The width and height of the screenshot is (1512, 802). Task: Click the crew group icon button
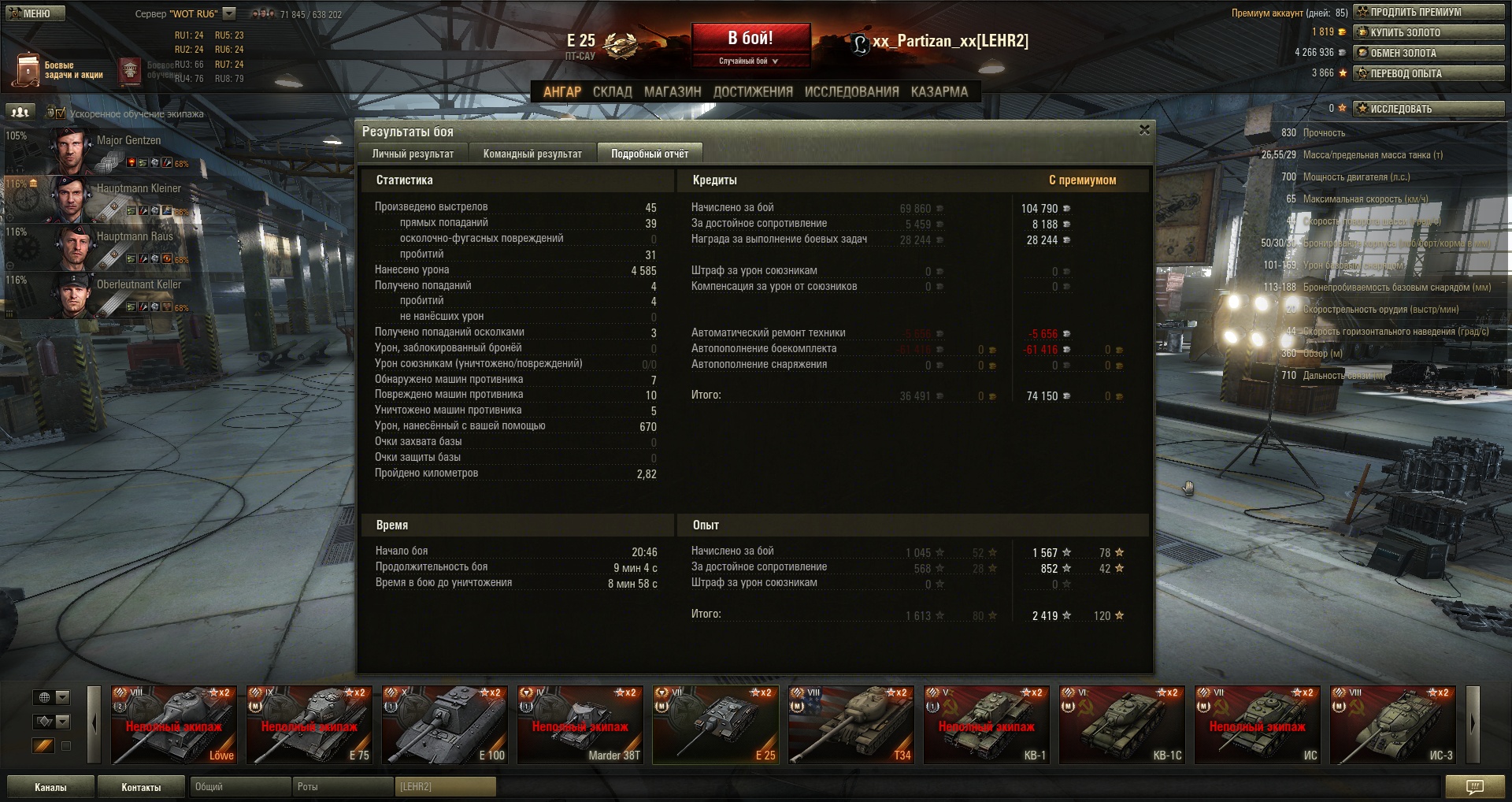21,113
